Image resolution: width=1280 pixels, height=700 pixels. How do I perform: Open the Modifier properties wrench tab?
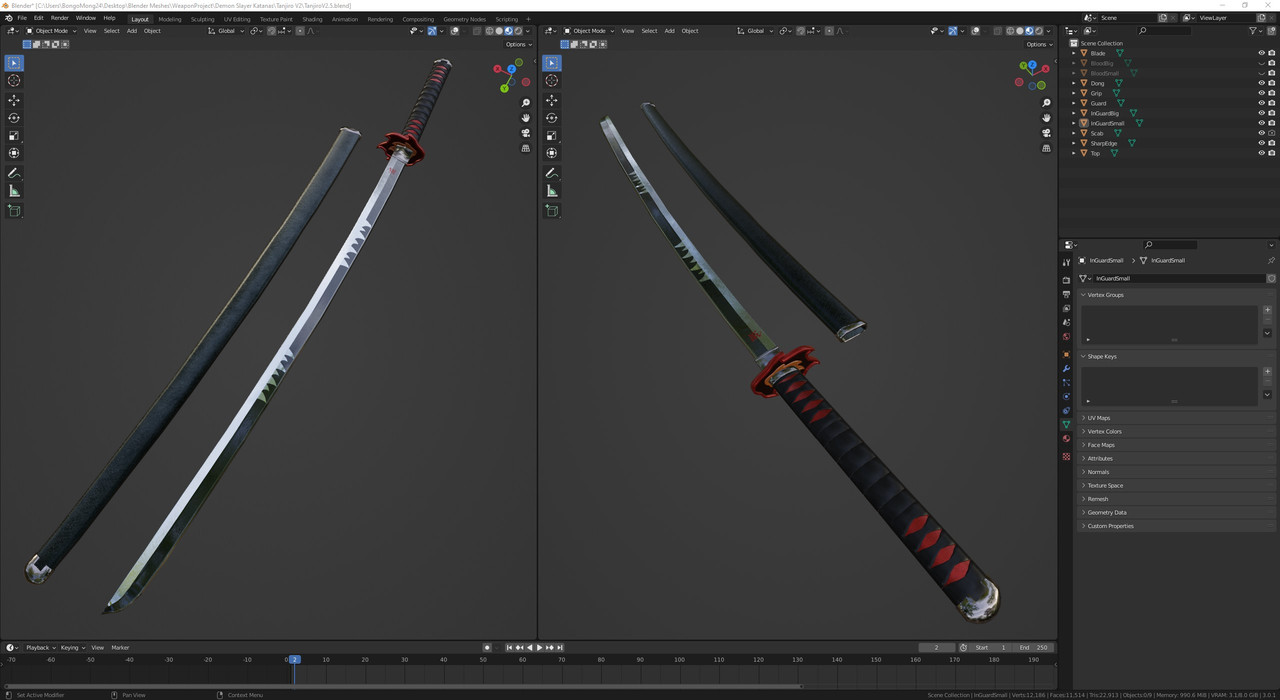tap(1066, 369)
